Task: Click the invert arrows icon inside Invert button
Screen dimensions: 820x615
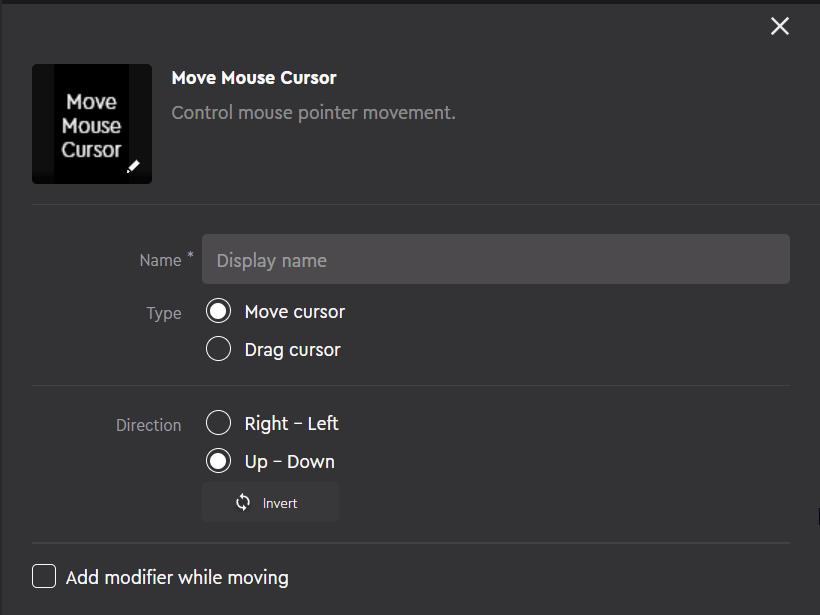Action: 243,502
